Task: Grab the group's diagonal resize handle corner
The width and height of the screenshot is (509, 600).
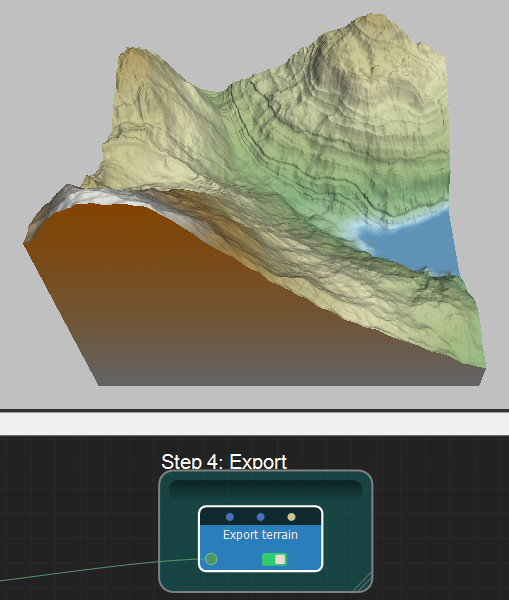Action: (363, 582)
